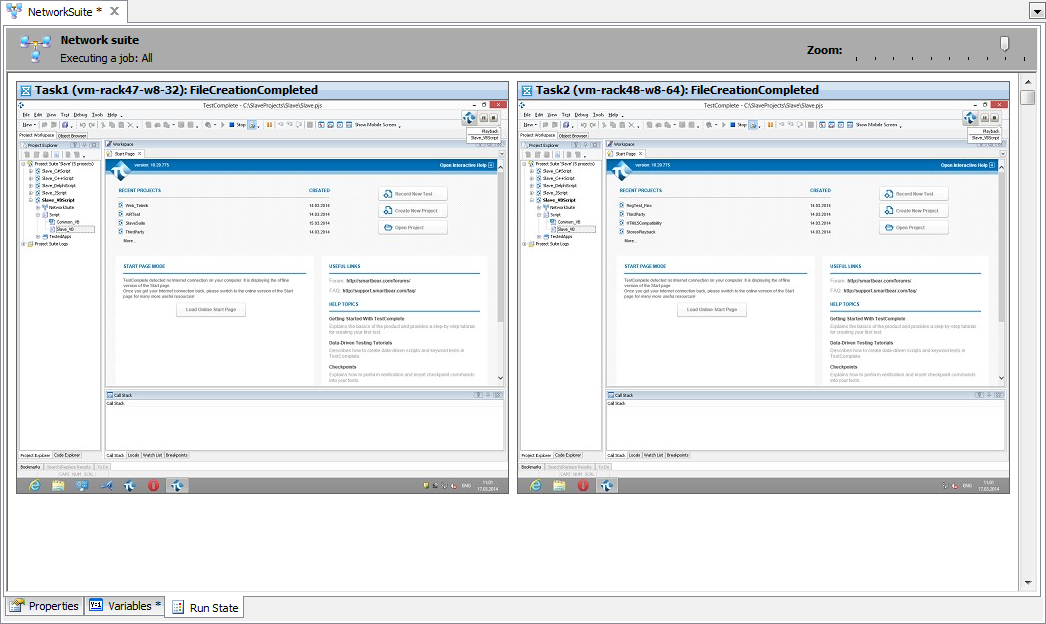In Task2 screen, open HTML5Compatibility recent project
The width and height of the screenshot is (1046, 624).
tap(644, 223)
